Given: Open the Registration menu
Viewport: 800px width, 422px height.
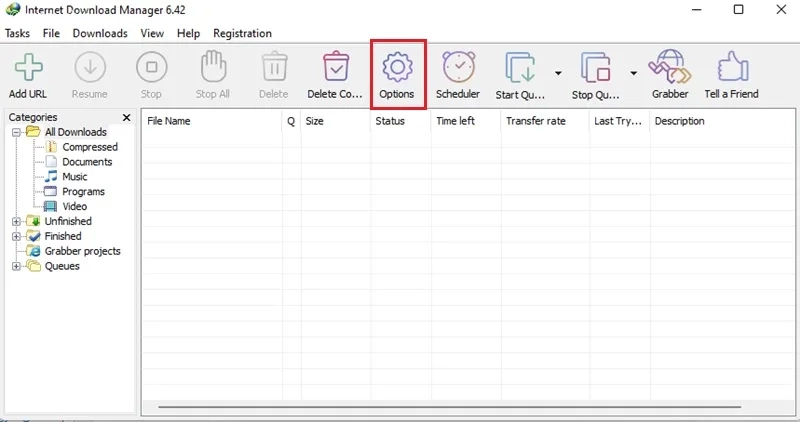Looking at the screenshot, I should tap(242, 33).
